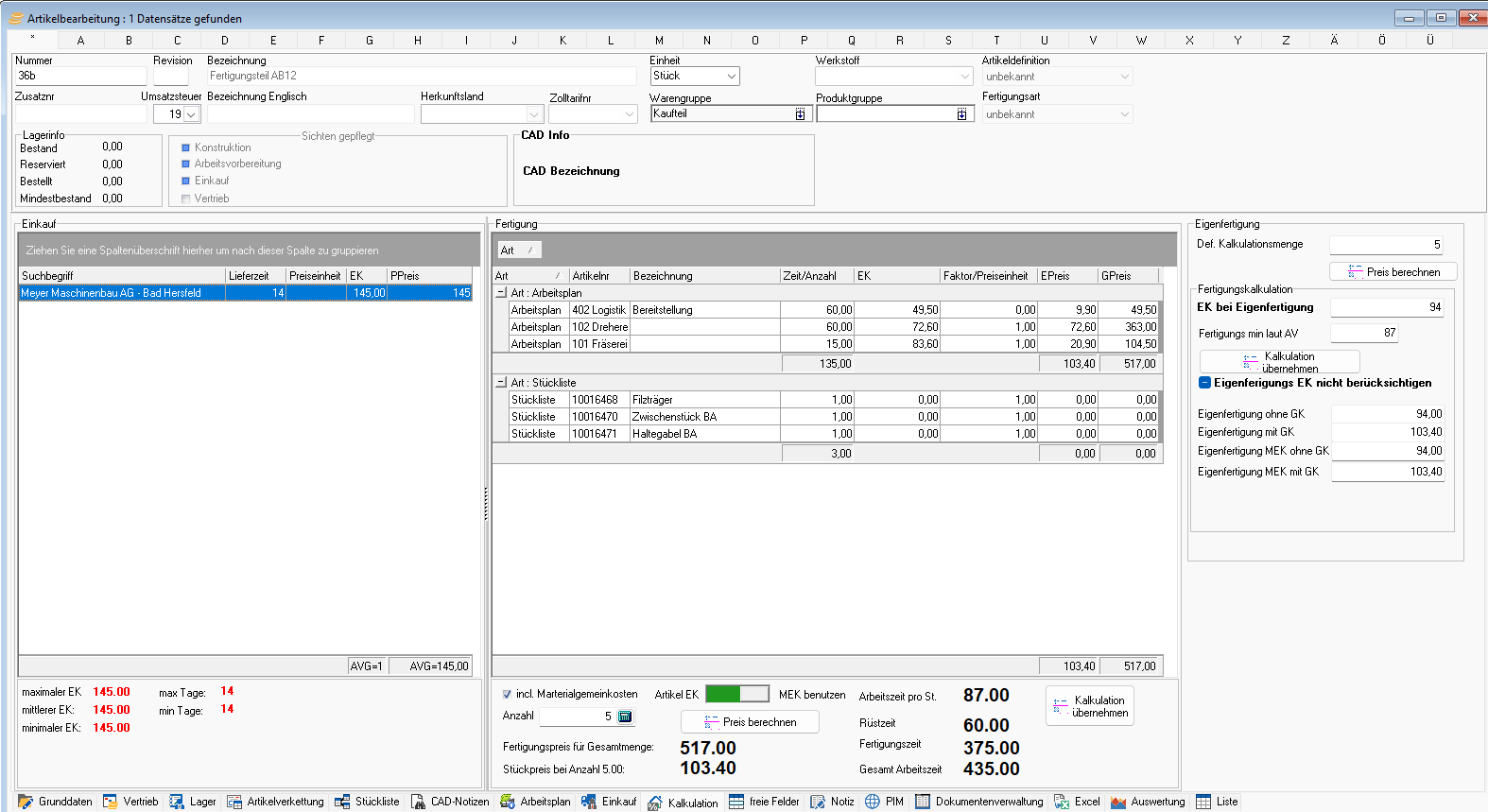Collapse the Art : Arbeitsplan group
Image resolution: width=1488 pixels, height=812 pixels.
tap(501, 293)
